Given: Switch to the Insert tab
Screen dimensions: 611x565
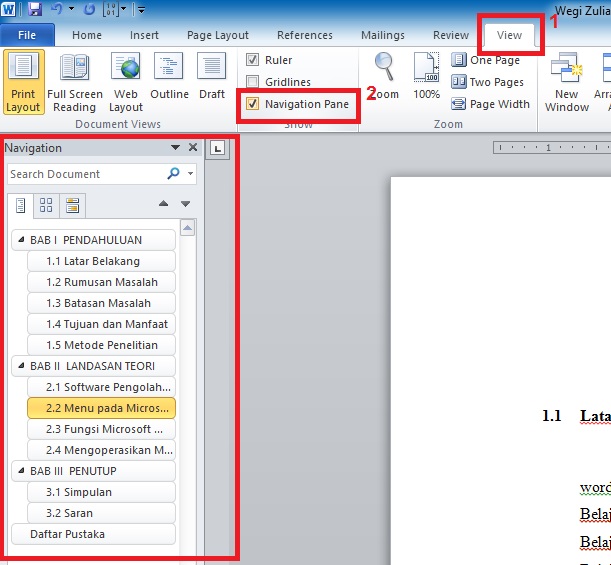Looking at the screenshot, I should tap(144, 35).
